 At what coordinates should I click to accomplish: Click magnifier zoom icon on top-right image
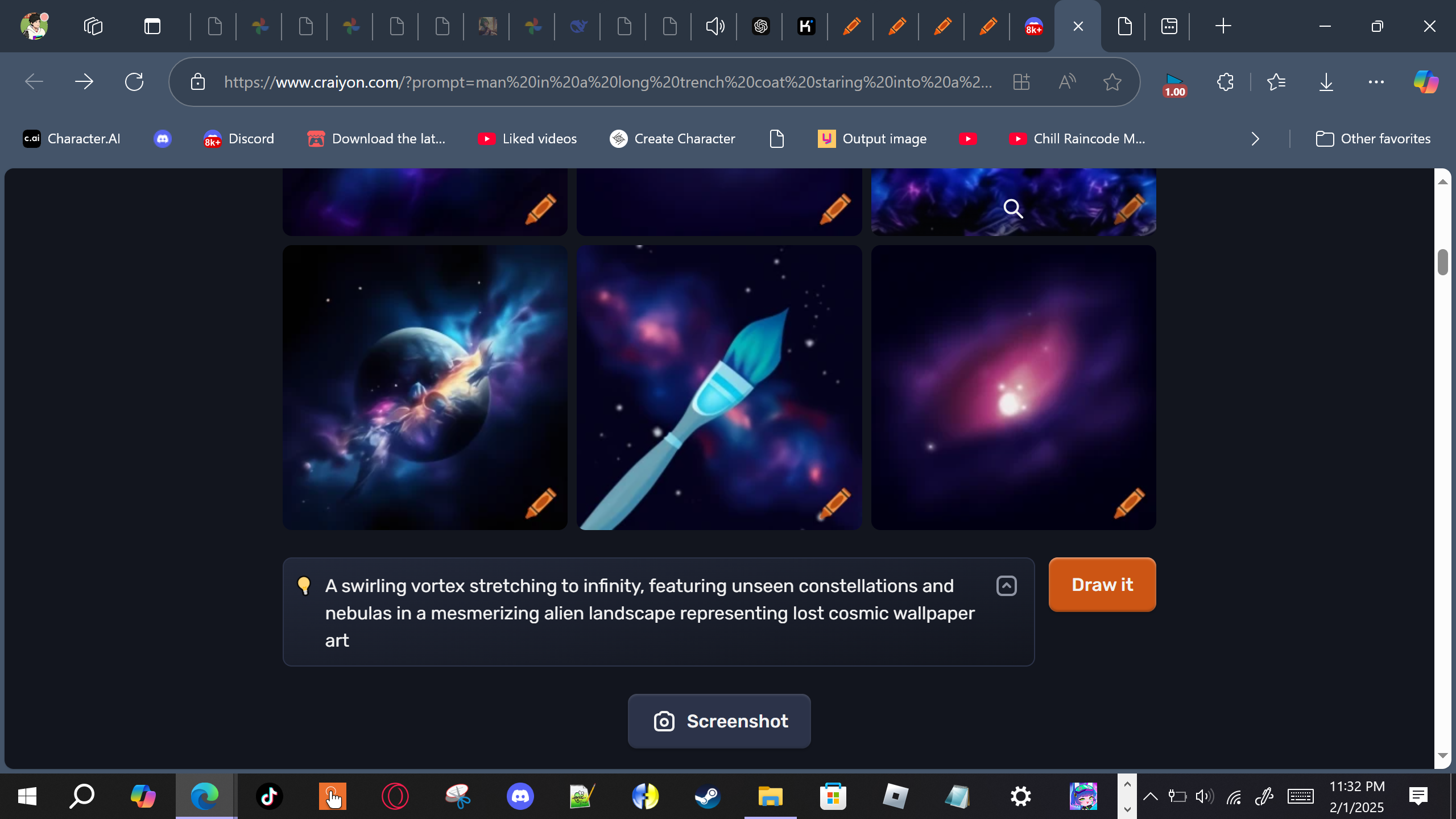pos(1013,209)
